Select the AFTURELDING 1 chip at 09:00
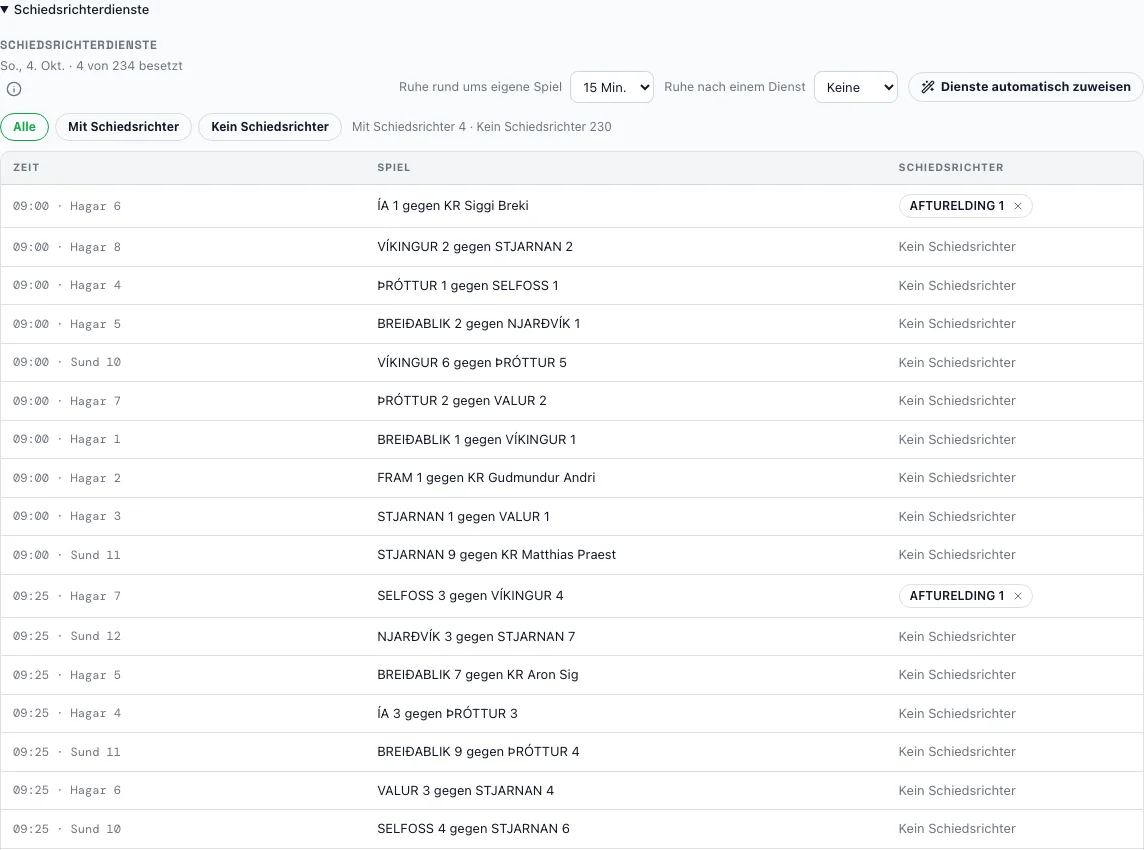Viewport: 1144px width, 850px height. 956,206
